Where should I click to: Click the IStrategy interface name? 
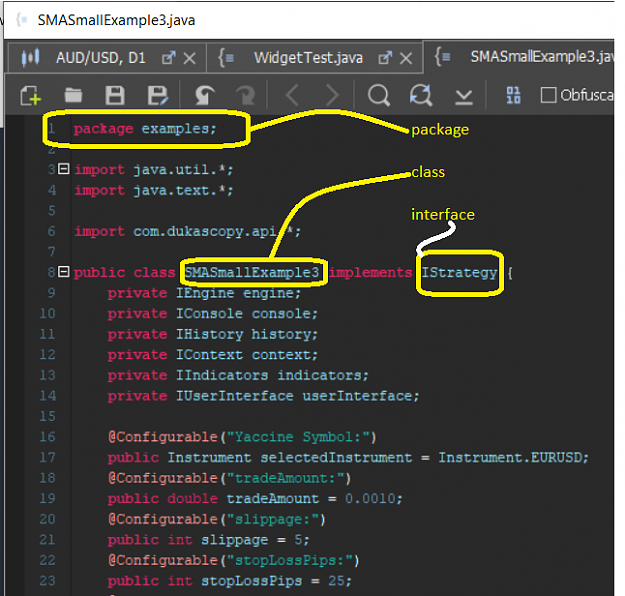click(x=460, y=273)
